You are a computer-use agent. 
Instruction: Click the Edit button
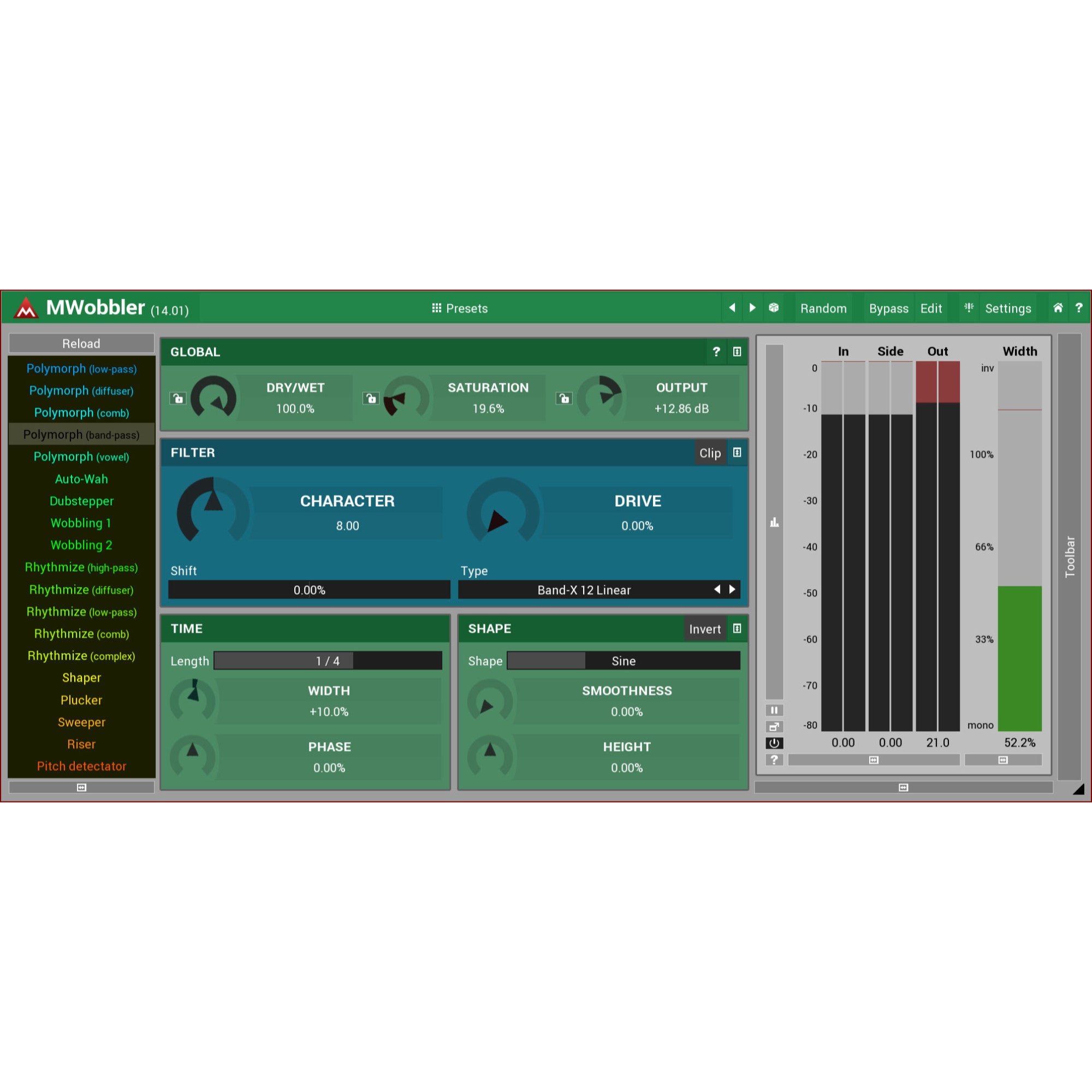[x=931, y=308]
